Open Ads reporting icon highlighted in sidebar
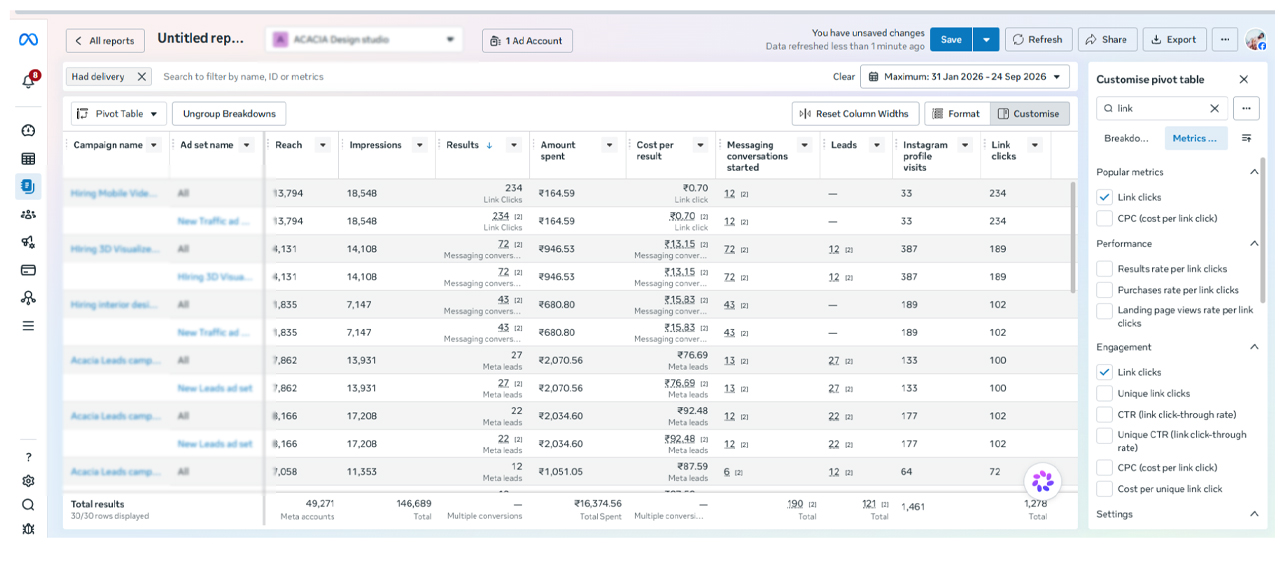This screenshot has height=572, width=1280. tap(28, 186)
